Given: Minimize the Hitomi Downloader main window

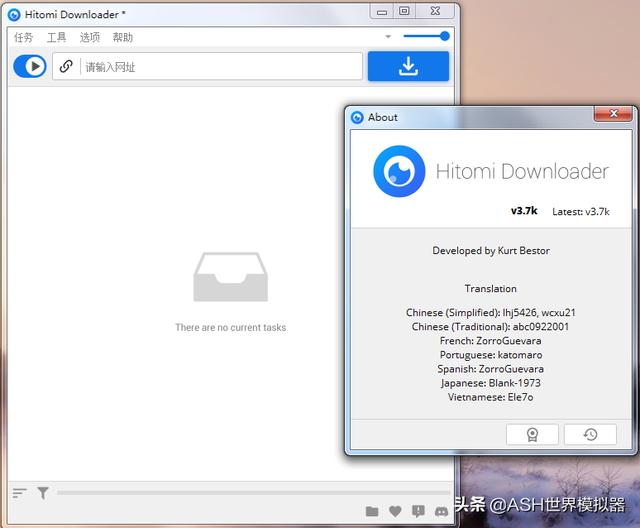Looking at the screenshot, I should point(382,12).
